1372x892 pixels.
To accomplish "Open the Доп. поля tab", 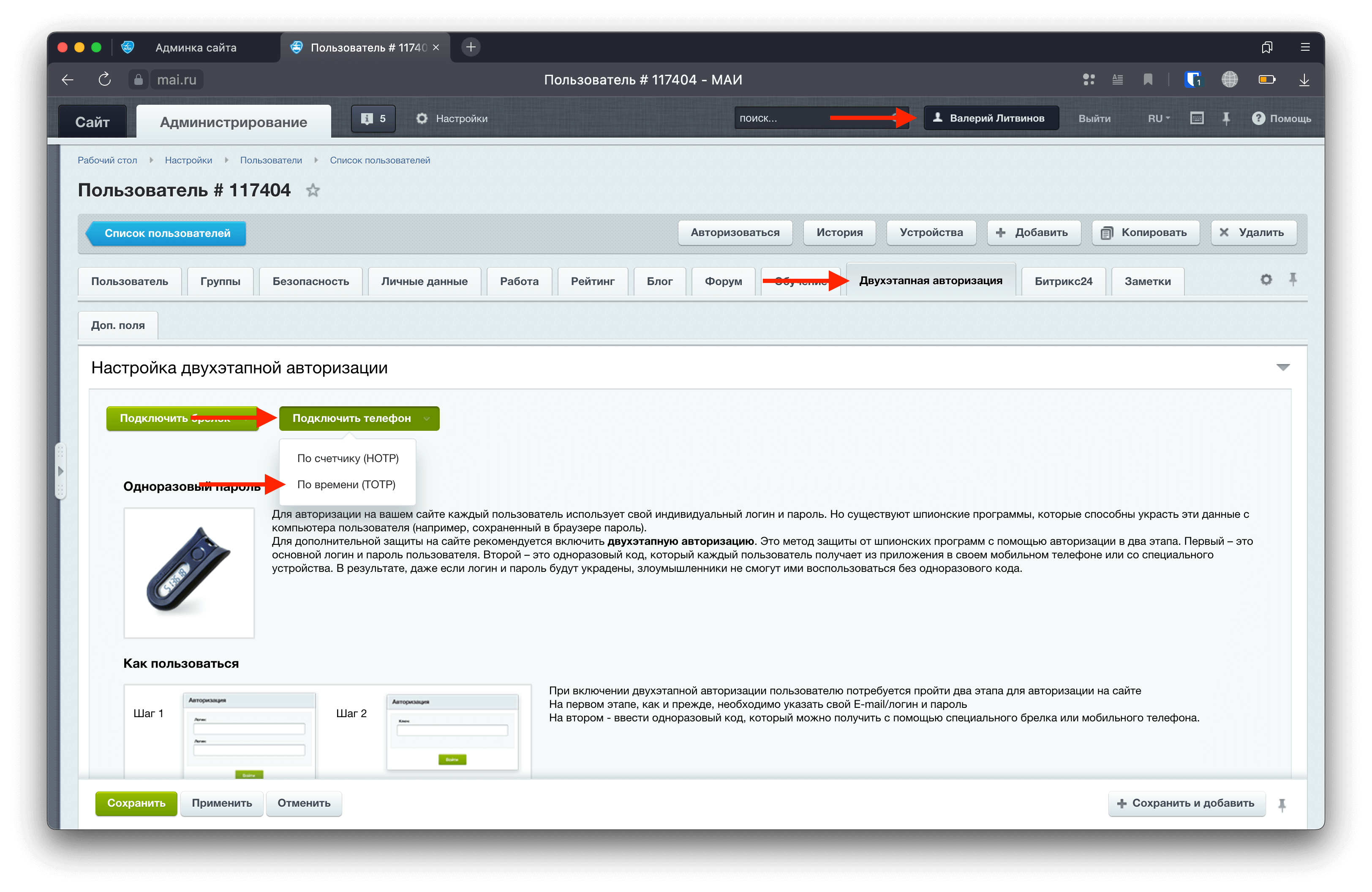I will click(x=117, y=326).
